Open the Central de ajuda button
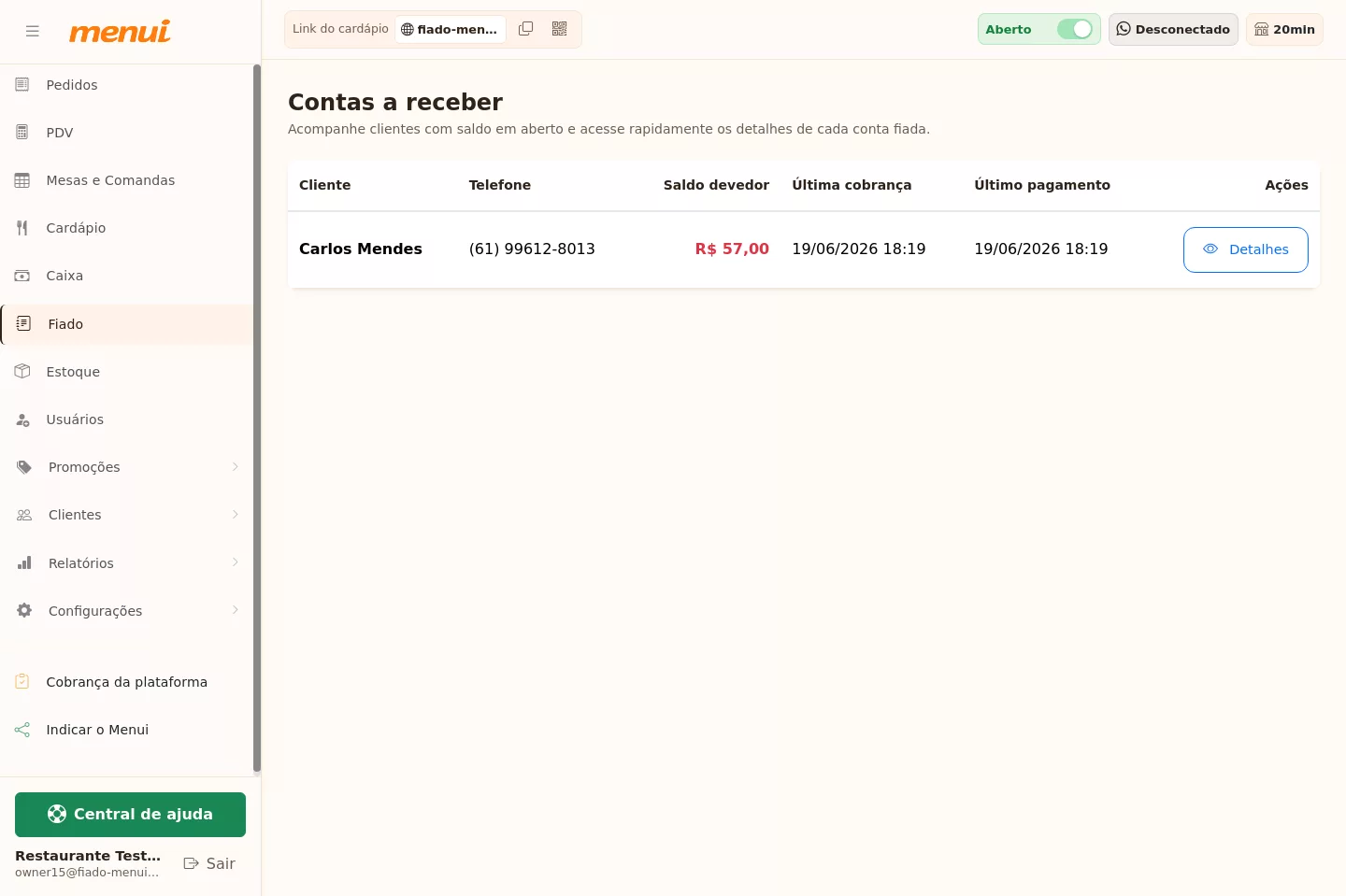Viewport: 1346px width, 896px height. pyautogui.click(x=130, y=815)
